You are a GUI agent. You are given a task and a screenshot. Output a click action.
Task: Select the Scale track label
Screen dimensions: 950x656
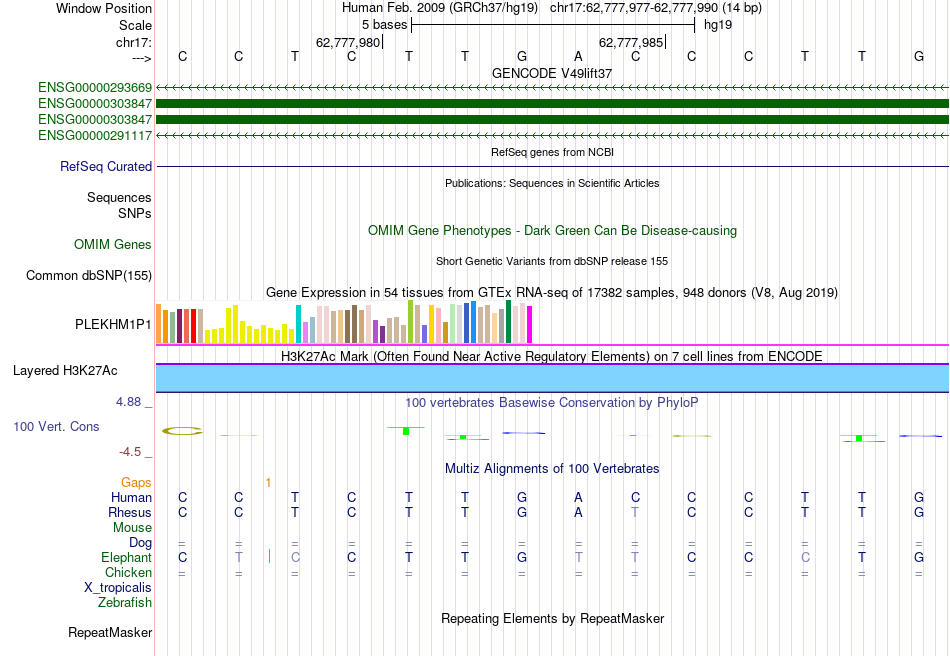(135, 25)
